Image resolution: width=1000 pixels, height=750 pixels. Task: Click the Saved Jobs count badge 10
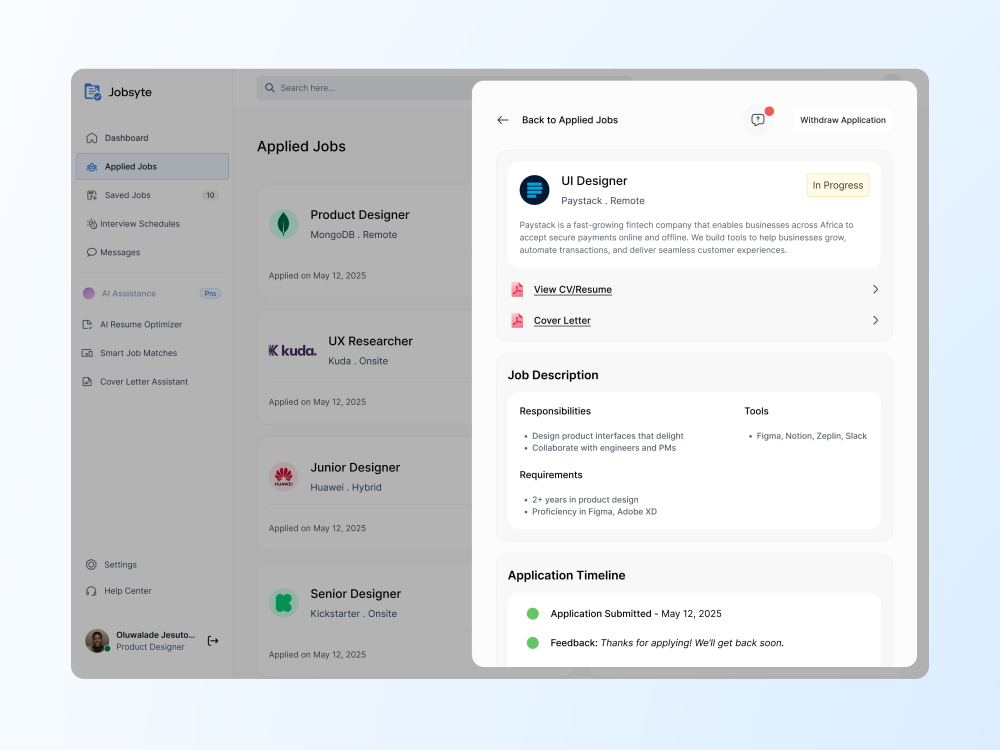210,195
